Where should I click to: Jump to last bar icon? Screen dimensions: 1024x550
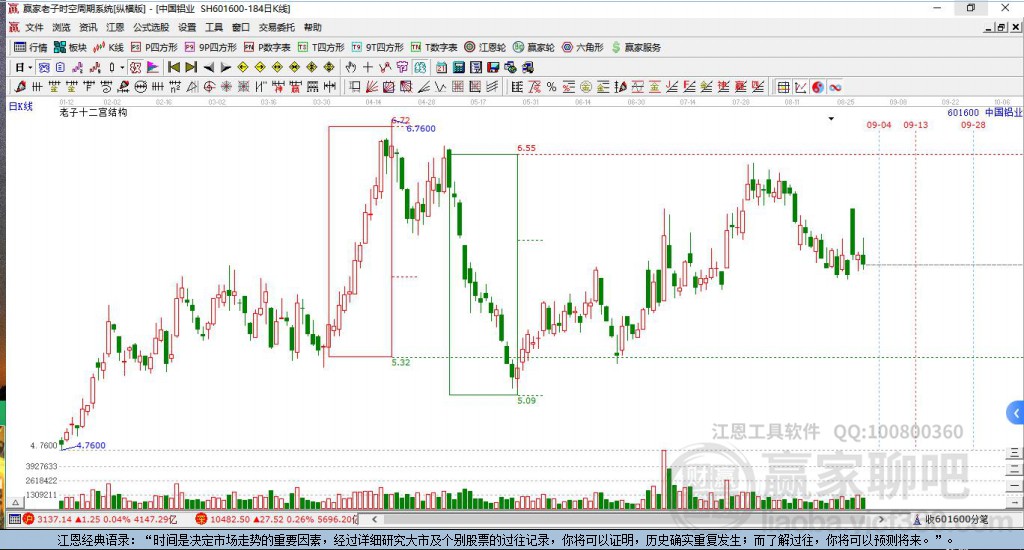[x=191, y=67]
